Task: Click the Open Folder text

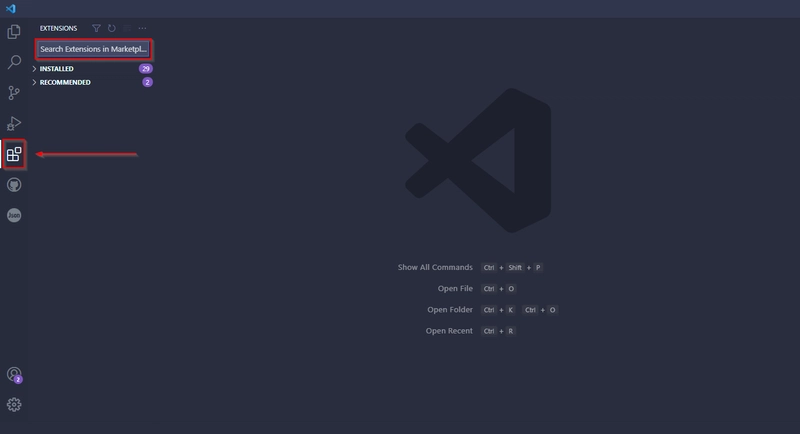Action: [x=450, y=310]
